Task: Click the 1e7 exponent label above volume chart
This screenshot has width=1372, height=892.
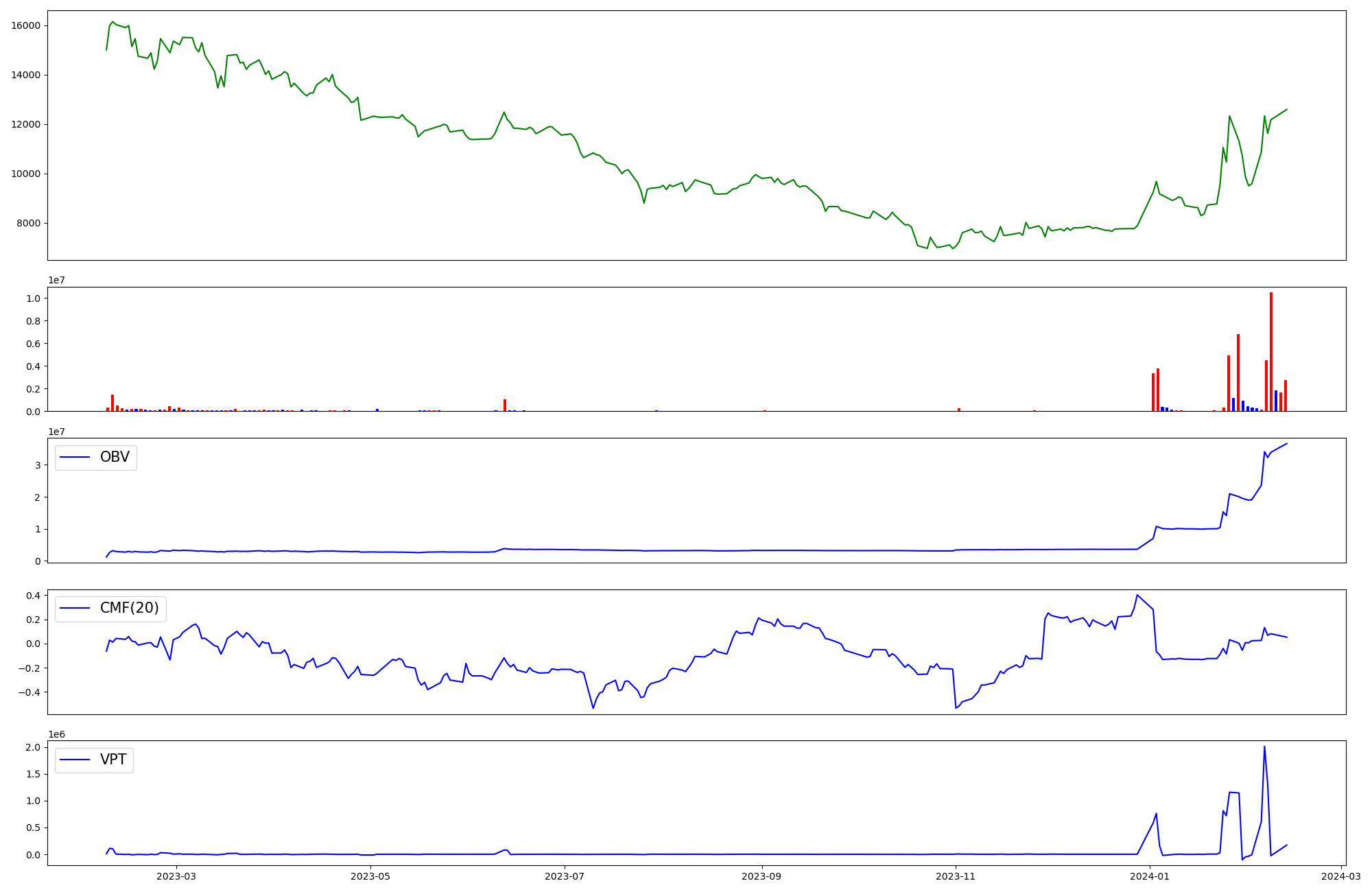Action: pos(56,281)
